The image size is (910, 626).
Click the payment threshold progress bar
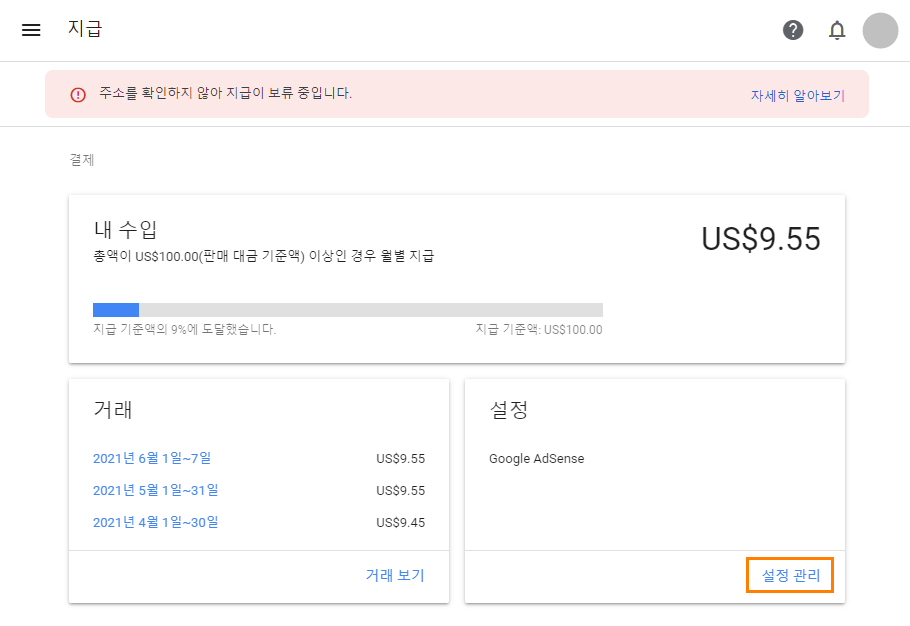tap(348, 310)
